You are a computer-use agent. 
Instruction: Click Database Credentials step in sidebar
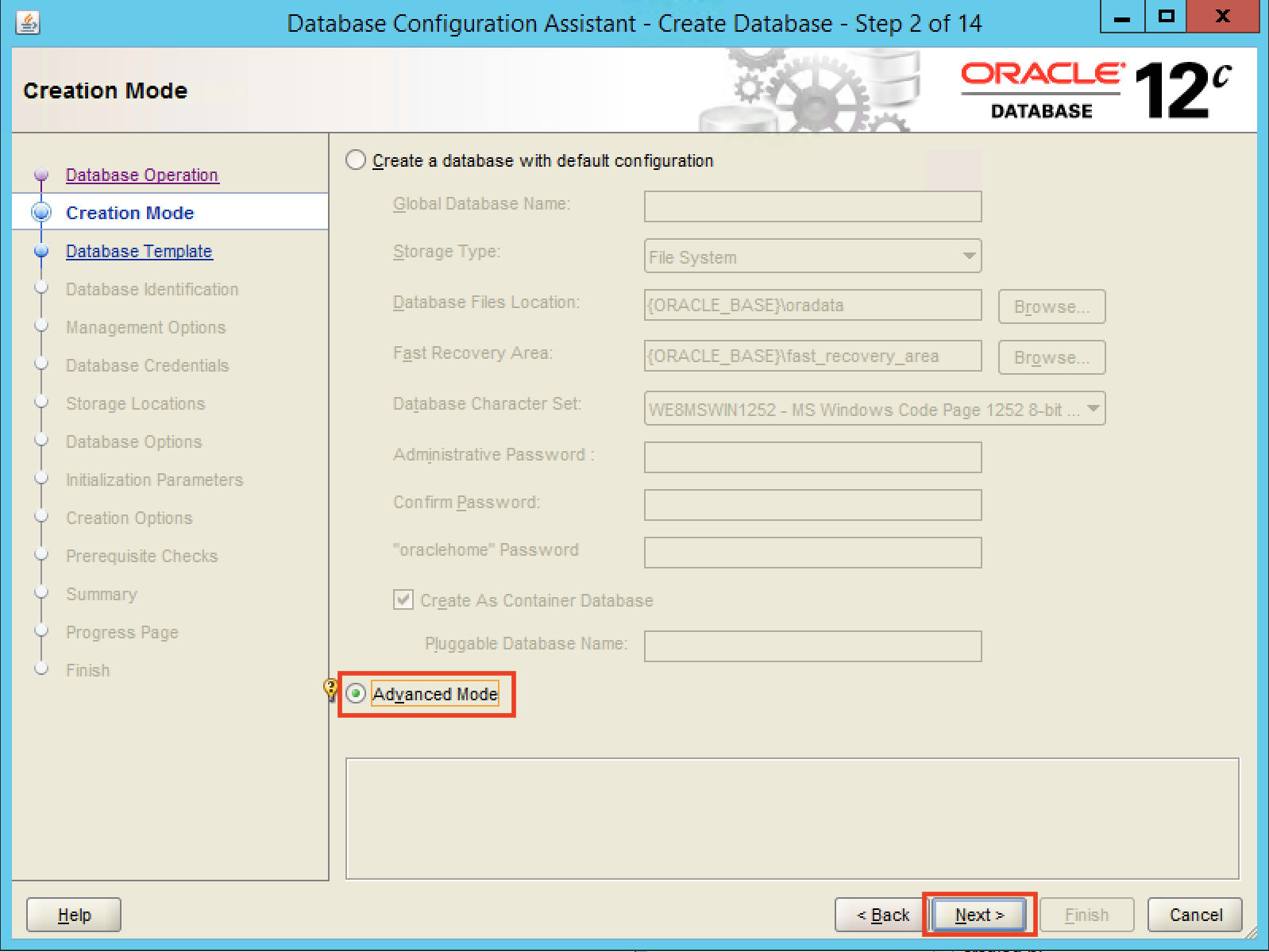coord(147,365)
